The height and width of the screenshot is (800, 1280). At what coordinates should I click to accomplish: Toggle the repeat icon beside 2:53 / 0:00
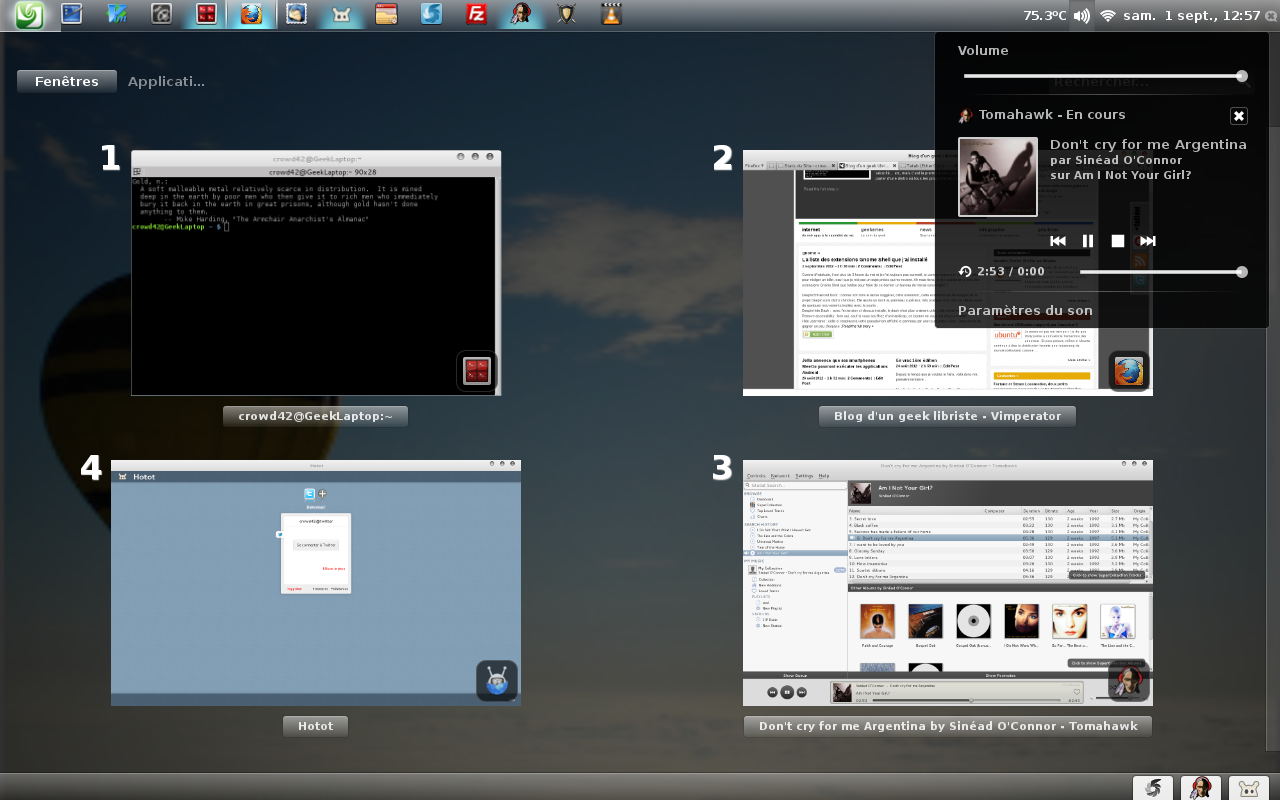pos(965,272)
